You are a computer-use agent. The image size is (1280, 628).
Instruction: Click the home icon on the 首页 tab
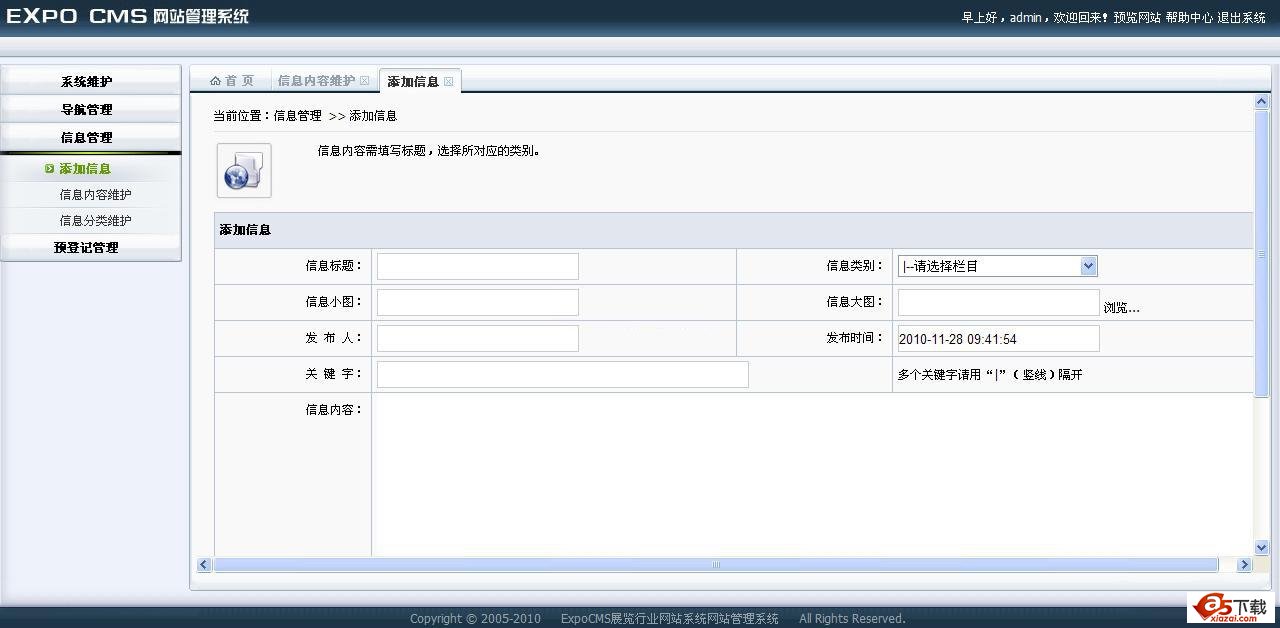point(215,81)
